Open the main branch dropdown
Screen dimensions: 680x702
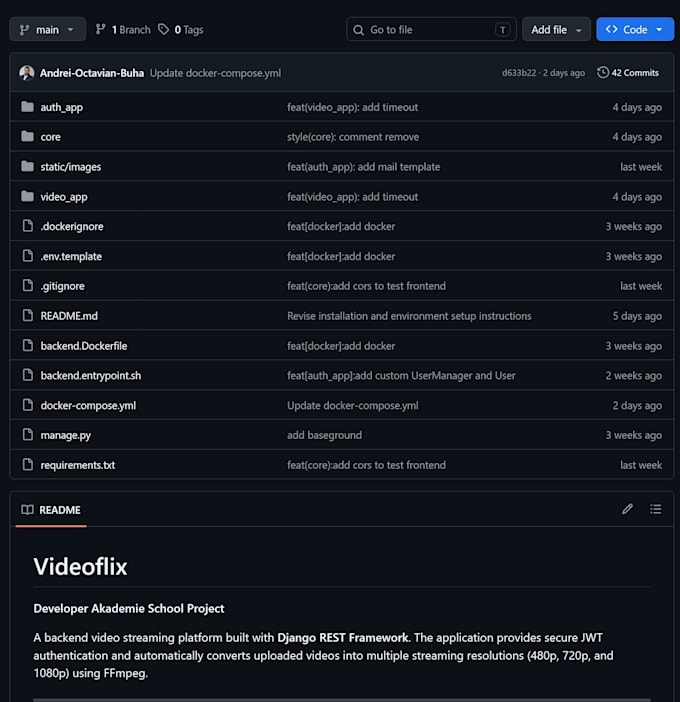click(x=47, y=30)
